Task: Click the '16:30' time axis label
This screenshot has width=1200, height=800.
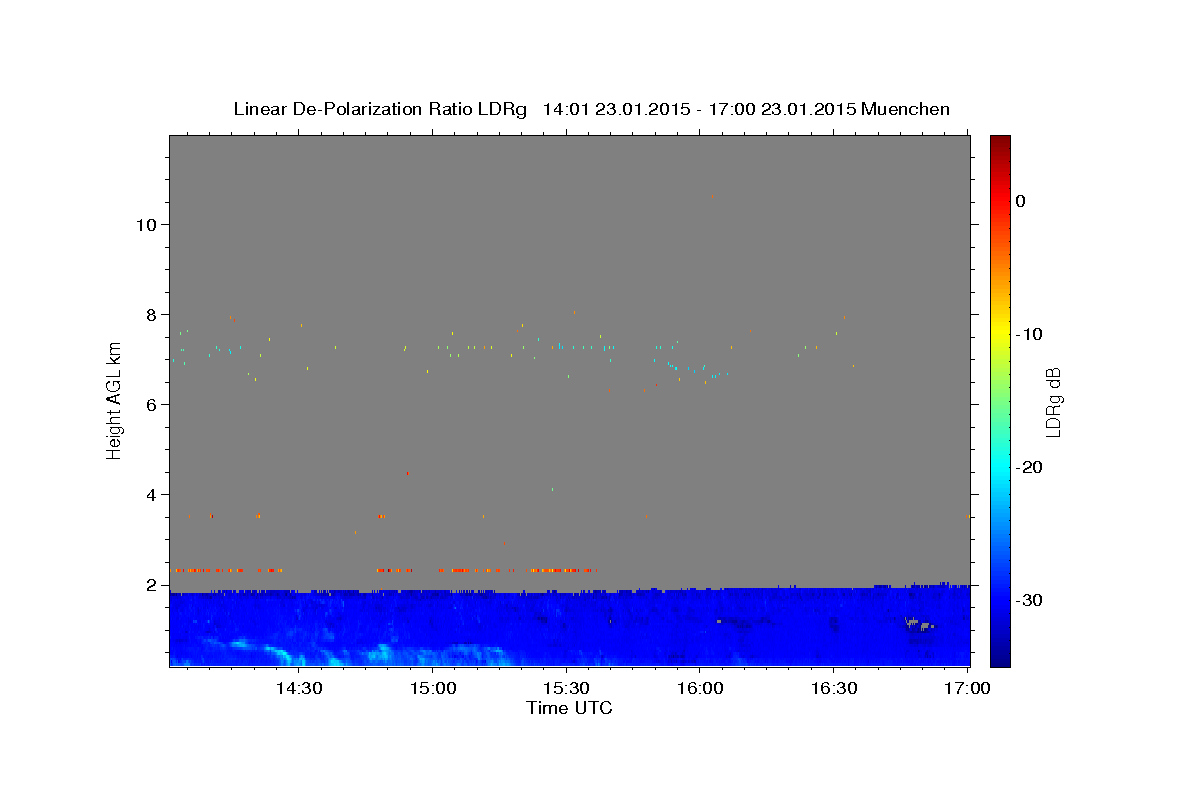Action: pyautogui.click(x=834, y=688)
